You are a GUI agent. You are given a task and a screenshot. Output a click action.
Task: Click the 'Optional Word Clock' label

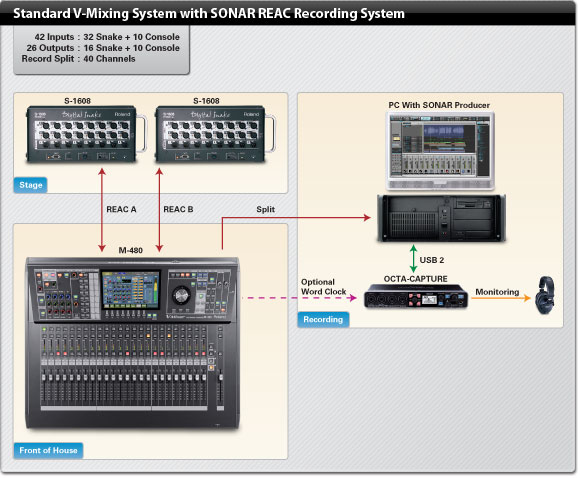(324, 287)
